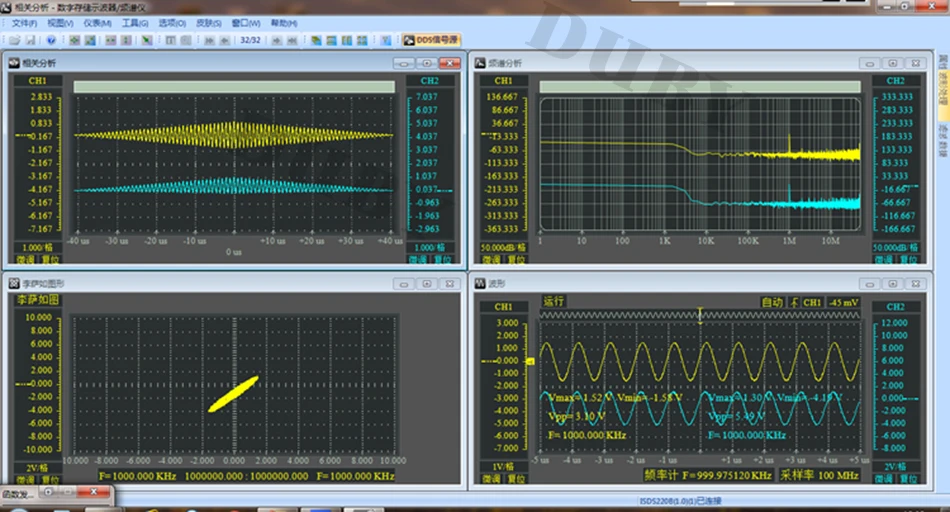Toggle CH2 label in the correlation analysis window

click(430, 81)
